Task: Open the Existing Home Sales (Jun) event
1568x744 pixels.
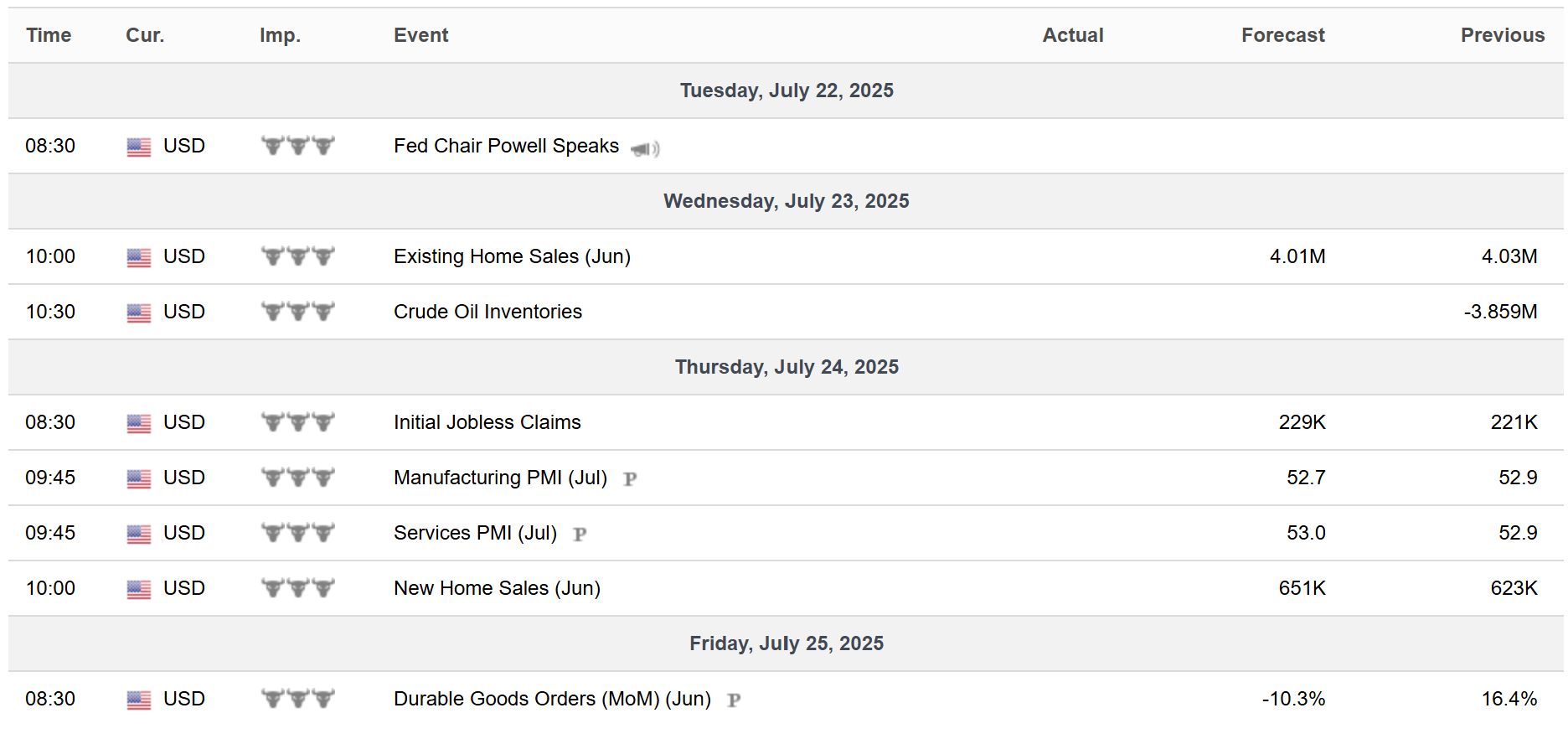Action: coord(512,256)
